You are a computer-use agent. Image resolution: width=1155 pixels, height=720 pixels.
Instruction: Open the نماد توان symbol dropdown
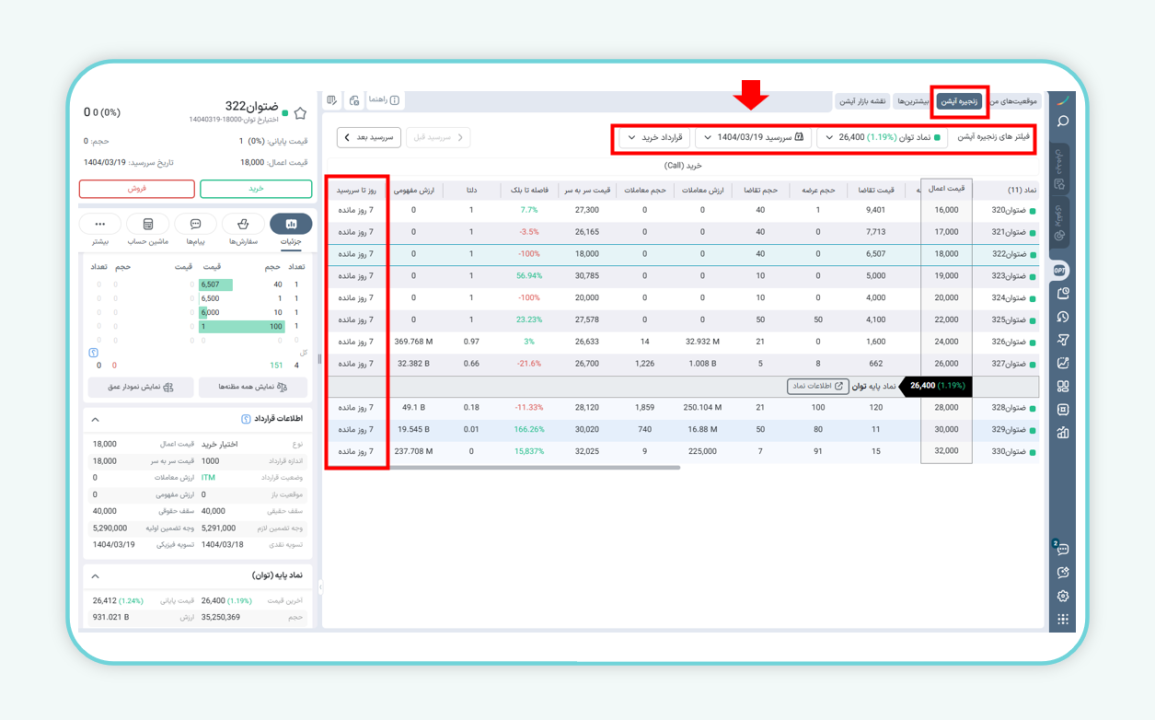click(880, 137)
